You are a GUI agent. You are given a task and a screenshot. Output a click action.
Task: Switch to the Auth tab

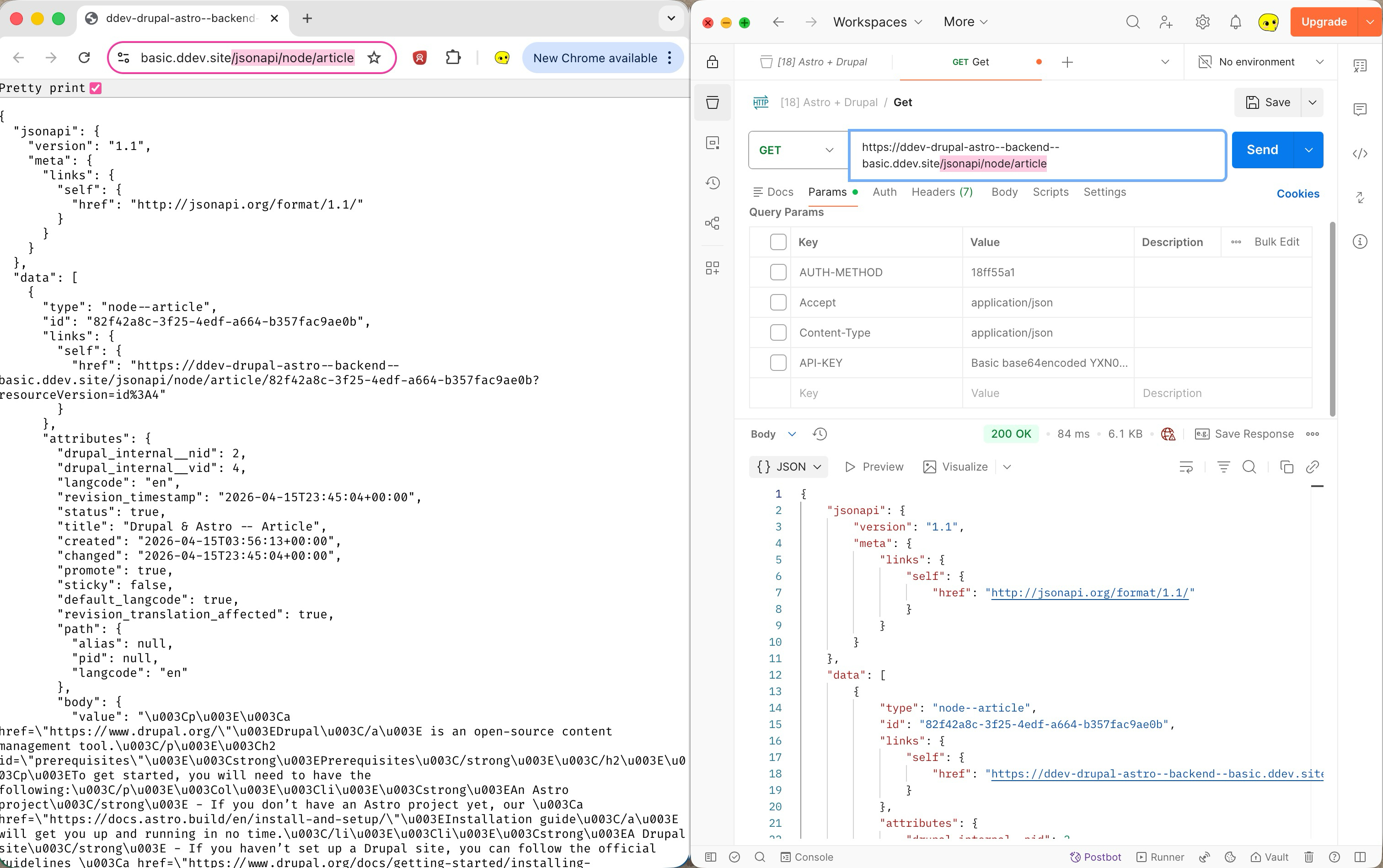coord(884,193)
